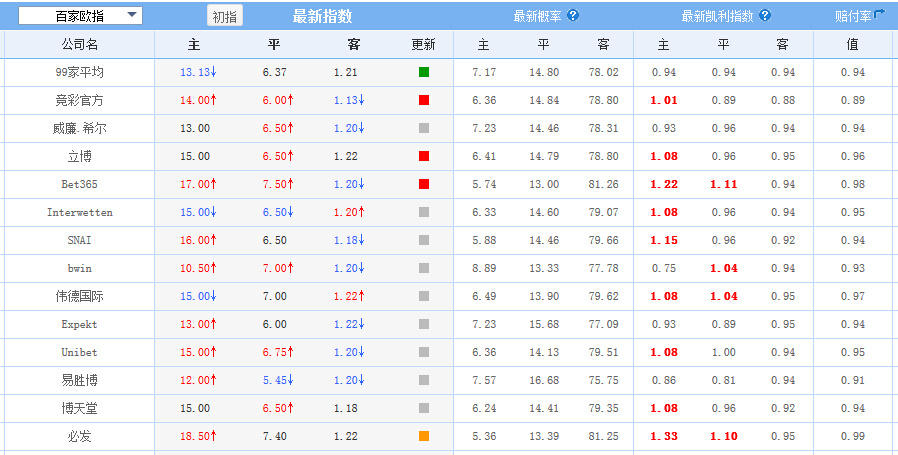Viewport: 898px width, 455px height.
Task: Click red update indicator in 立博 row
Action: click(424, 157)
